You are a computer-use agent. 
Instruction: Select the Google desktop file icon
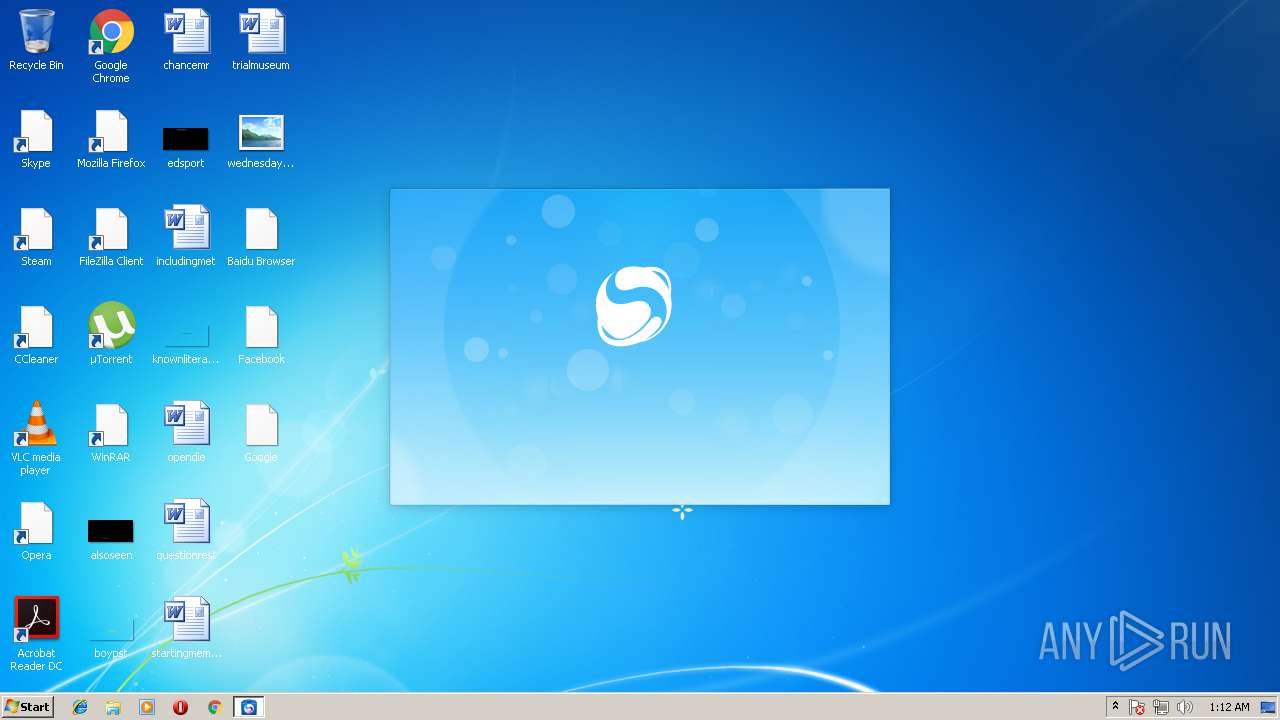261,432
